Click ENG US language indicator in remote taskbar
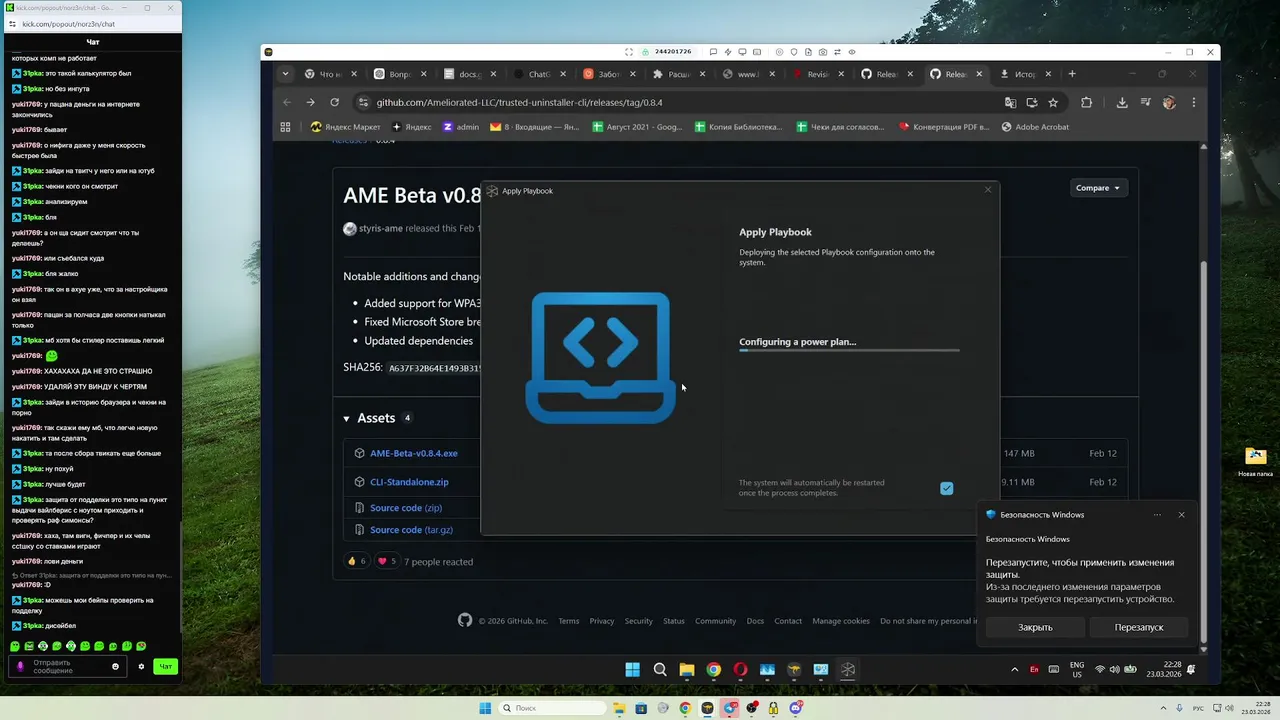Image resolution: width=1280 pixels, height=720 pixels. click(1077, 669)
